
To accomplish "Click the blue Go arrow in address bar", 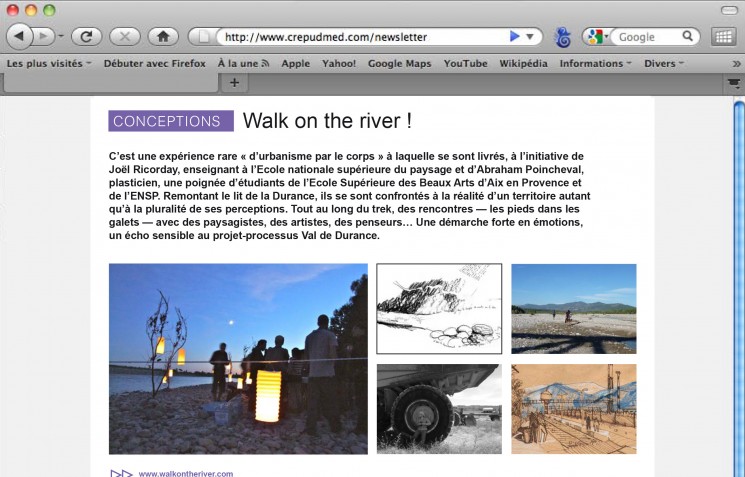I will (x=515, y=37).
